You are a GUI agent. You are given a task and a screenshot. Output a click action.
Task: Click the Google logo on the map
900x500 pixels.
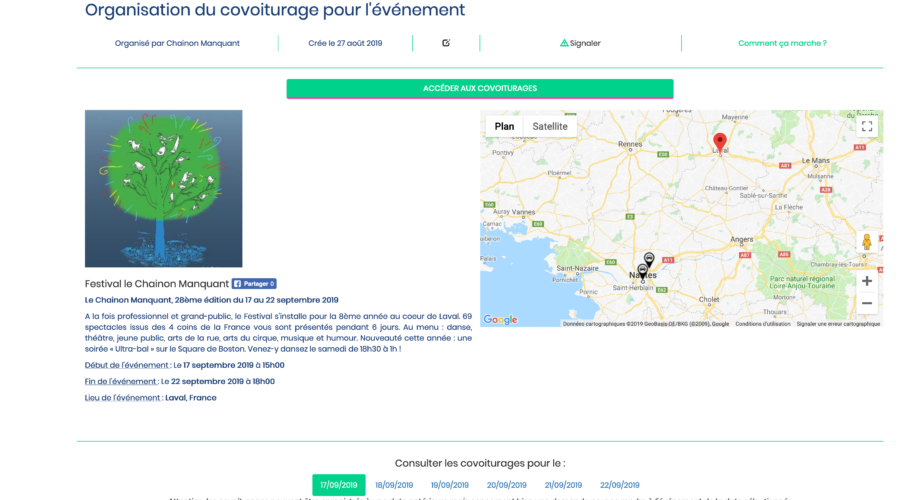click(x=500, y=320)
